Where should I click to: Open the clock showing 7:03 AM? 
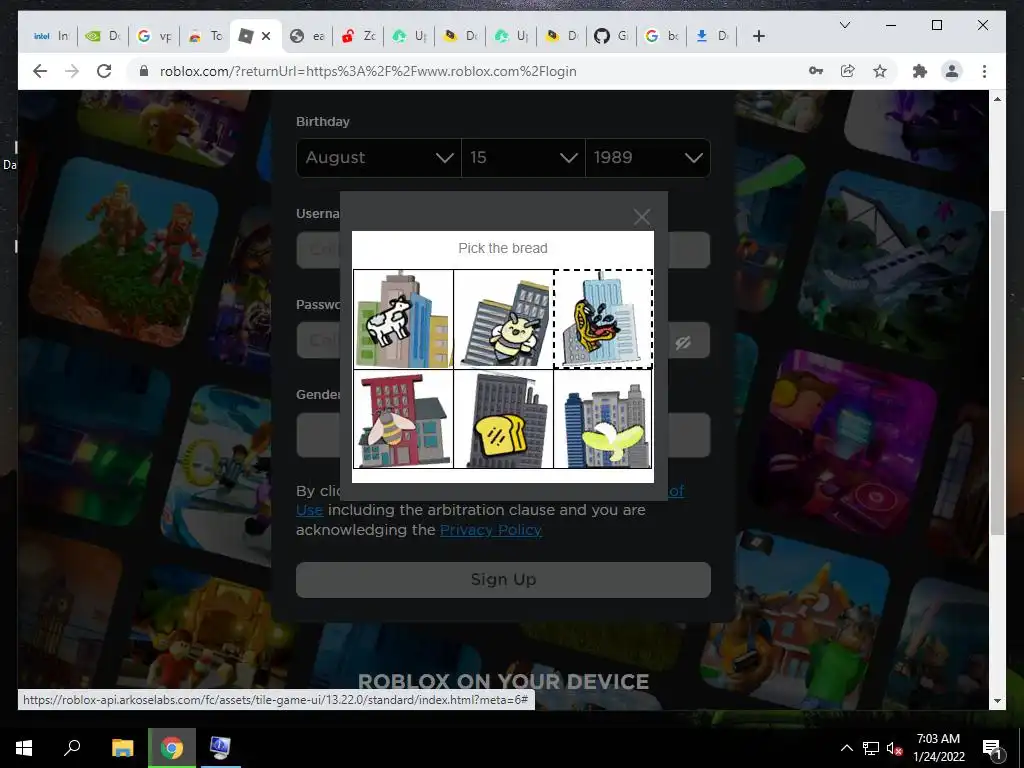pos(938,748)
